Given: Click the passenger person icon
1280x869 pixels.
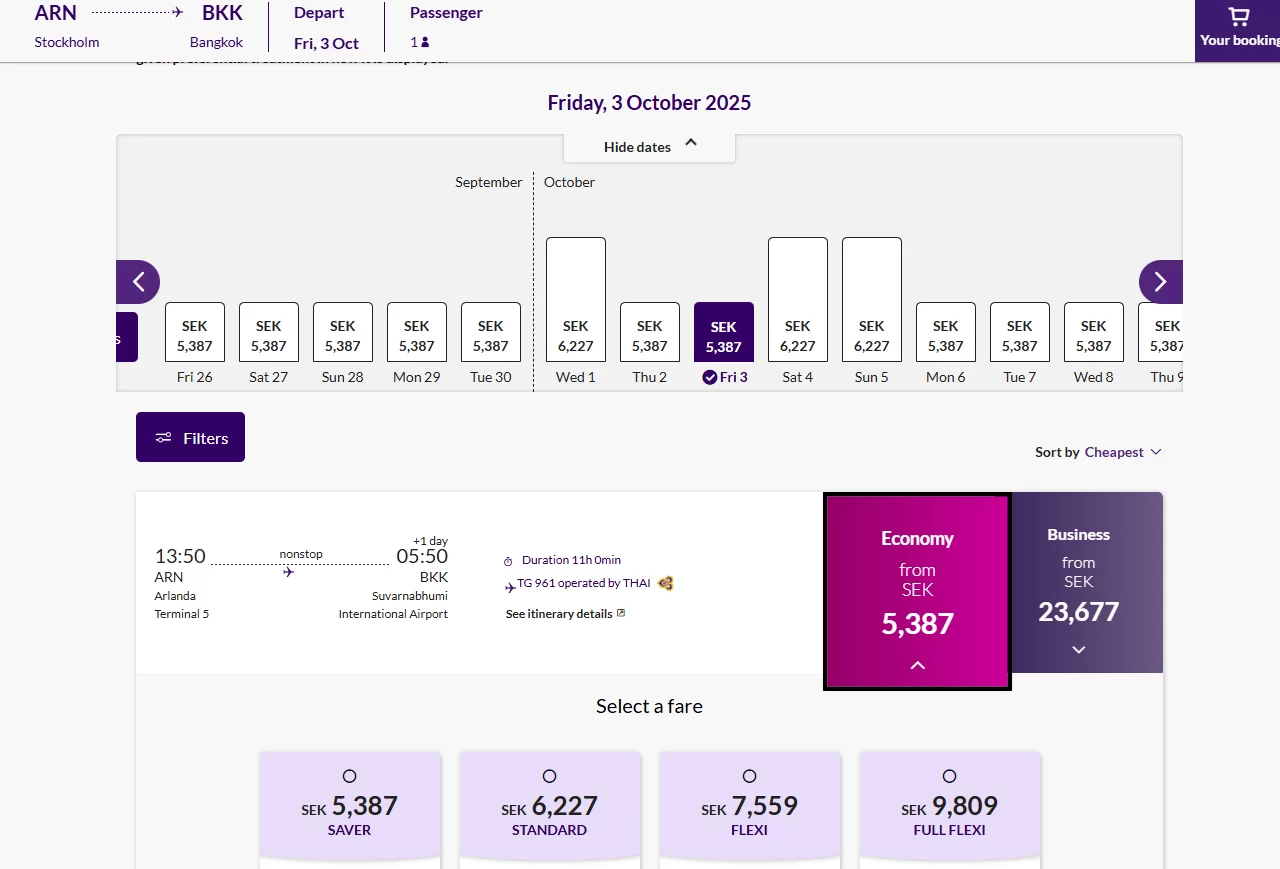Looking at the screenshot, I should [425, 43].
